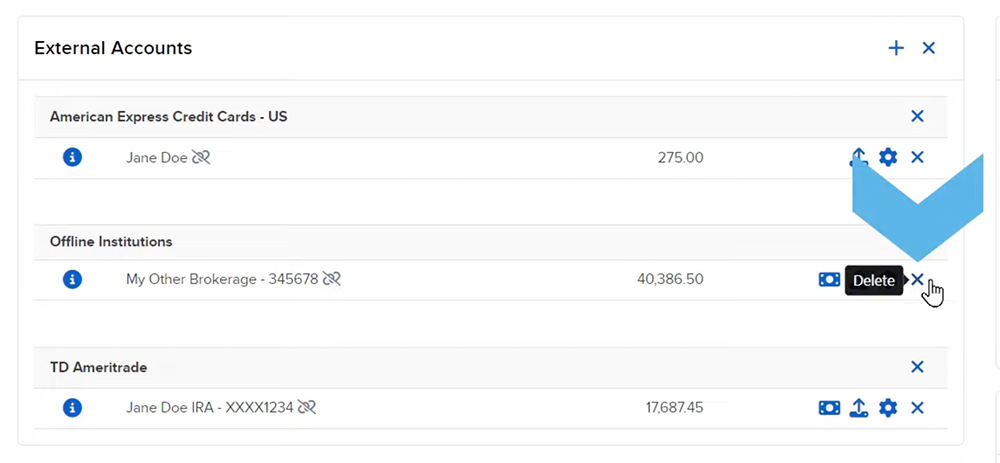Remove the American Express Credit Cards institution
The width and height of the screenshot is (1000, 463).
(x=917, y=116)
